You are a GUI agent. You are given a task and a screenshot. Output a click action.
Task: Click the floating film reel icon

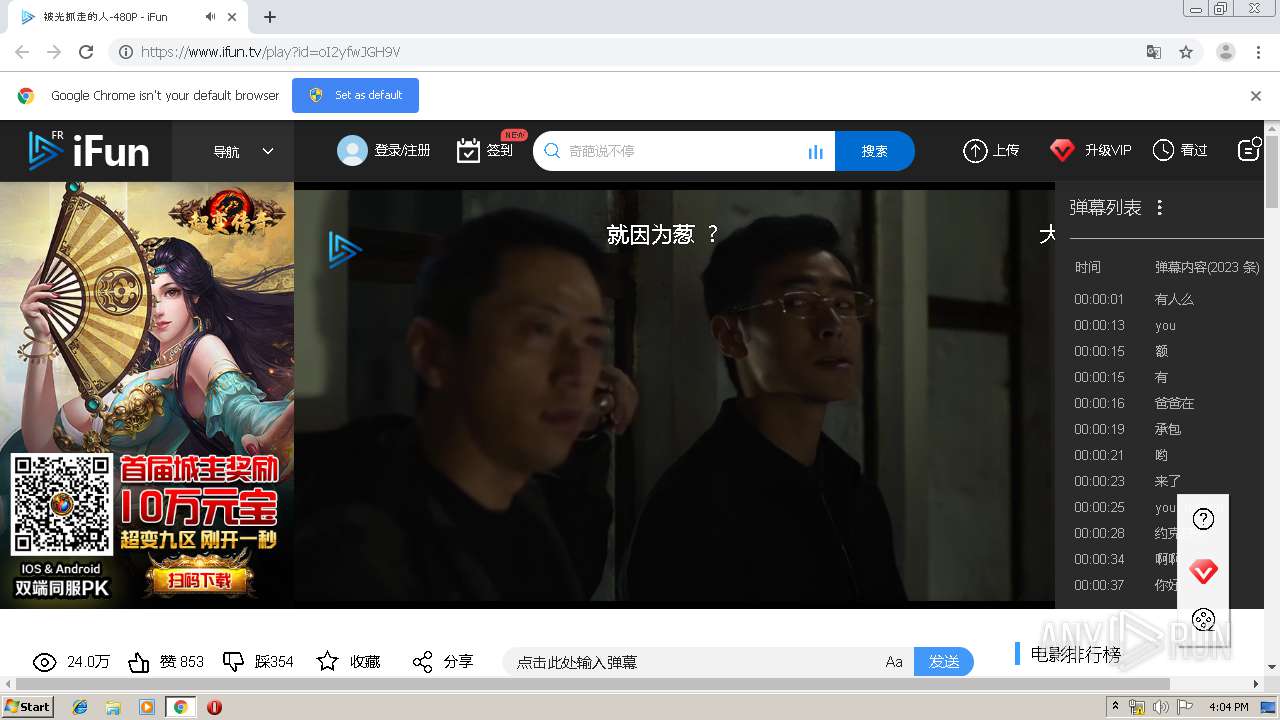coord(1204,620)
